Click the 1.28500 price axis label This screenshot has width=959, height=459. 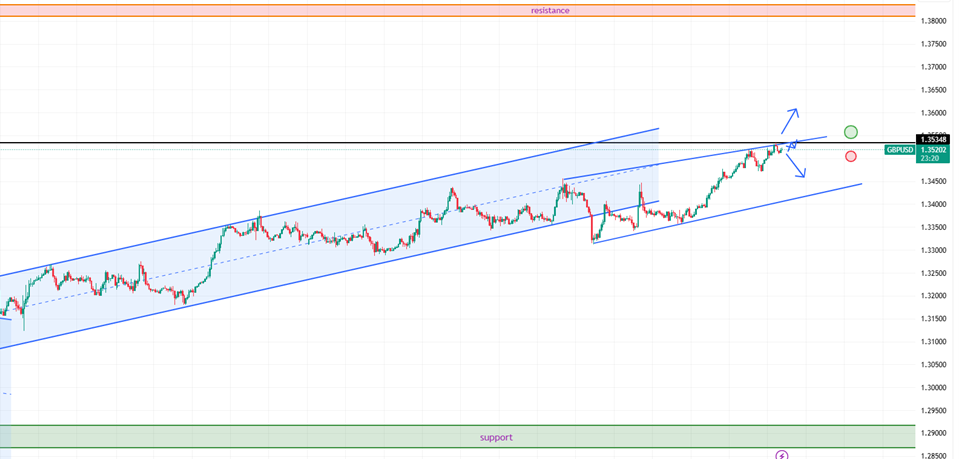(935, 455)
